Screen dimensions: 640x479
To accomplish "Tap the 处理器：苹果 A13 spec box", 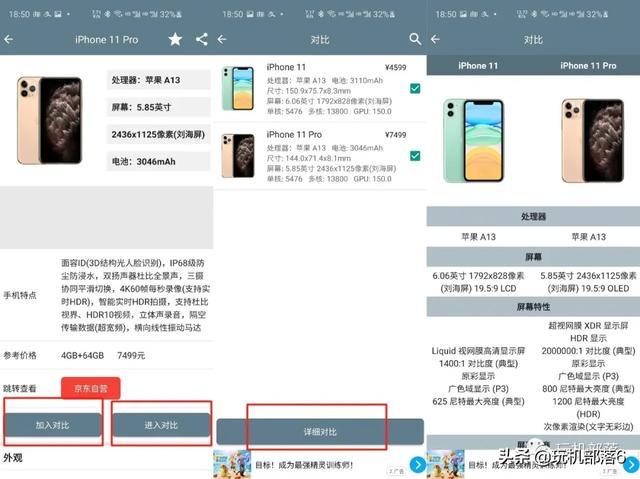I will click(x=158, y=80).
